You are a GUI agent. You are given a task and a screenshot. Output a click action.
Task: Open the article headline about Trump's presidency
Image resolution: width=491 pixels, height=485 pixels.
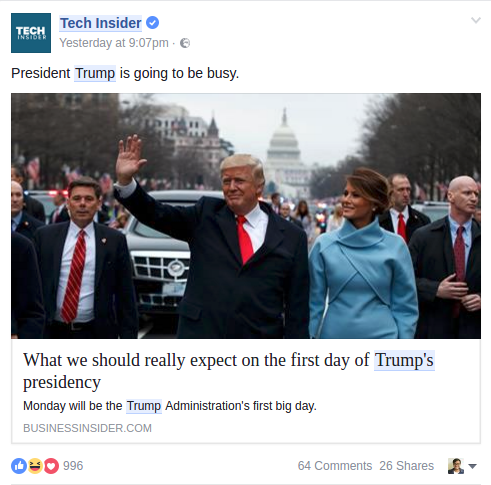pos(228,371)
